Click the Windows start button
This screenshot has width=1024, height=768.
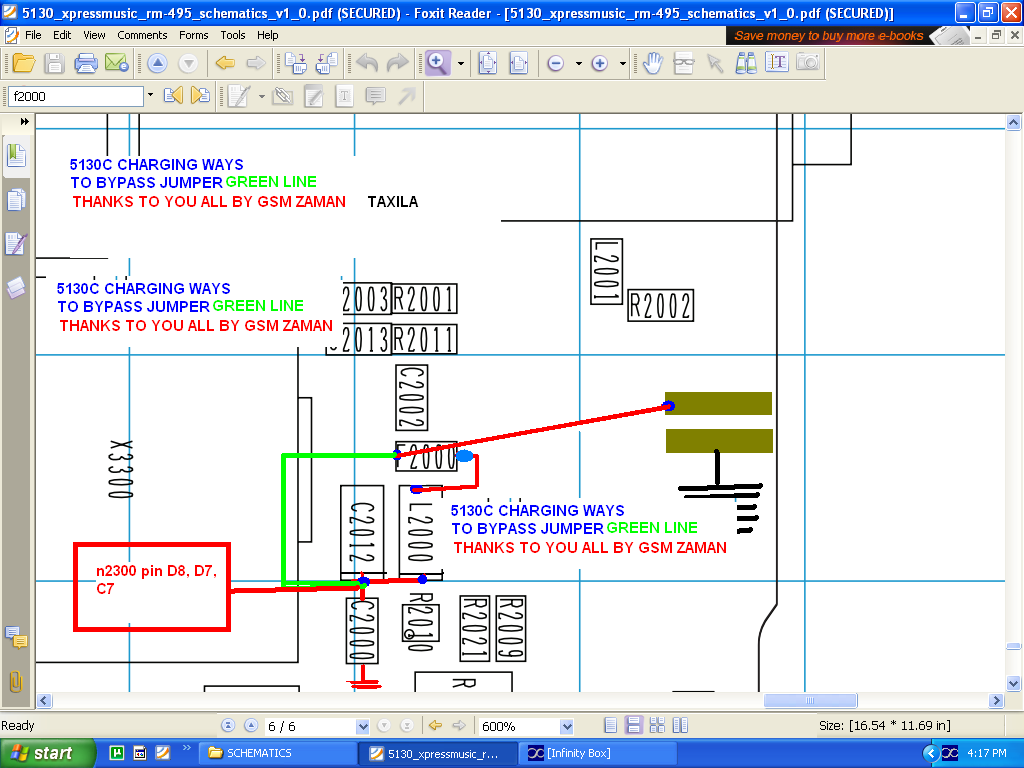[48, 753]
